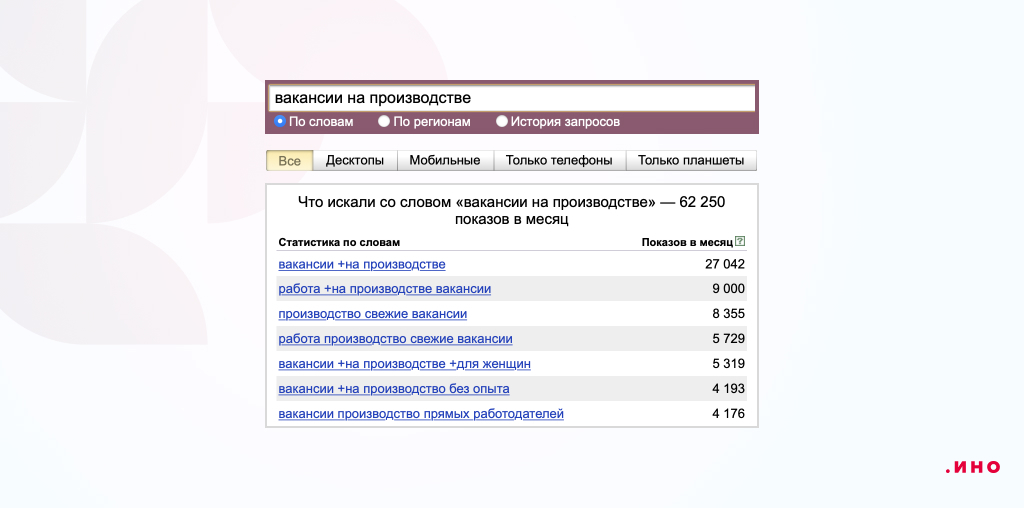Select the "По регионам" radio button

pos(384,122)
